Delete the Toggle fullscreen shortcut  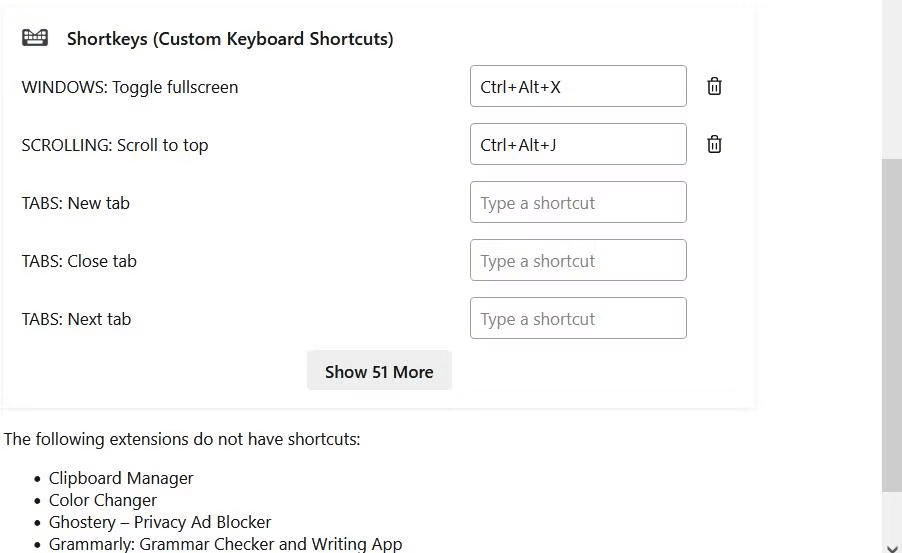click(x=714, y=86)
